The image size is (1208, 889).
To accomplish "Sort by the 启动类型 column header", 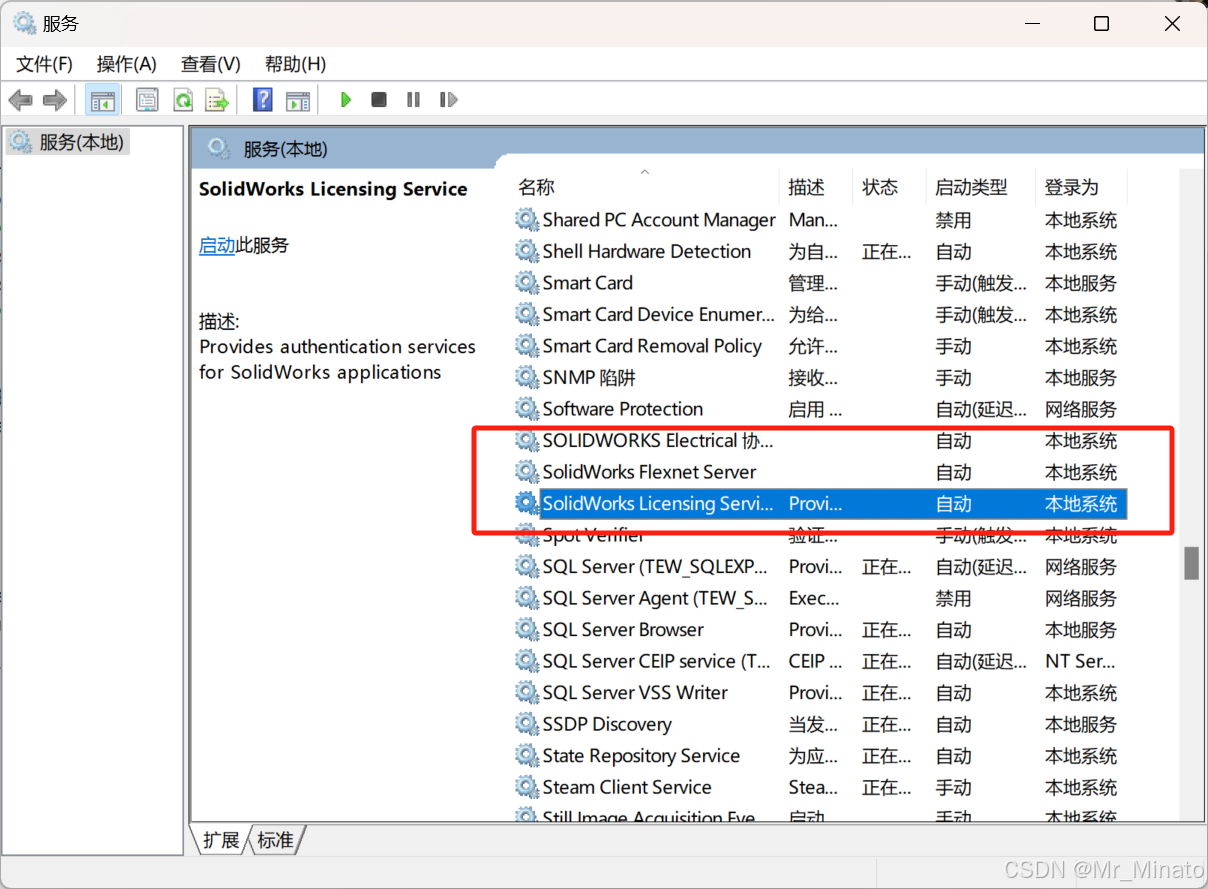I will [x=980, y=187].
